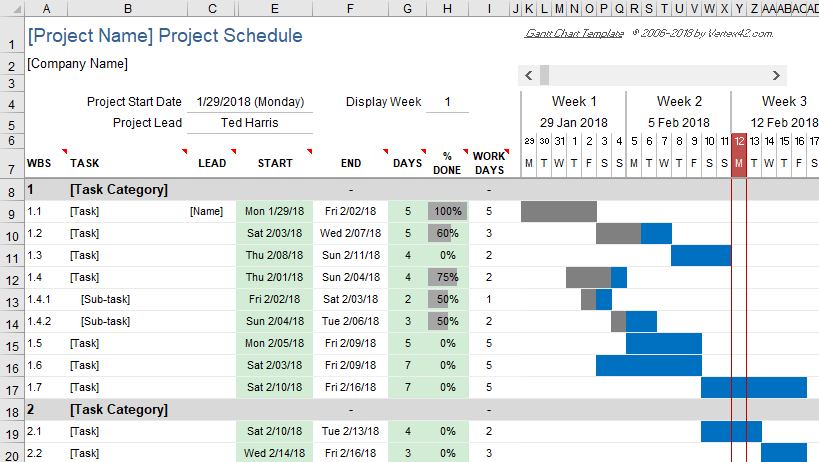This screenshot has height=462, width=819.
Task: Select the Project Schedule title cell
Action: pos(165,35)
